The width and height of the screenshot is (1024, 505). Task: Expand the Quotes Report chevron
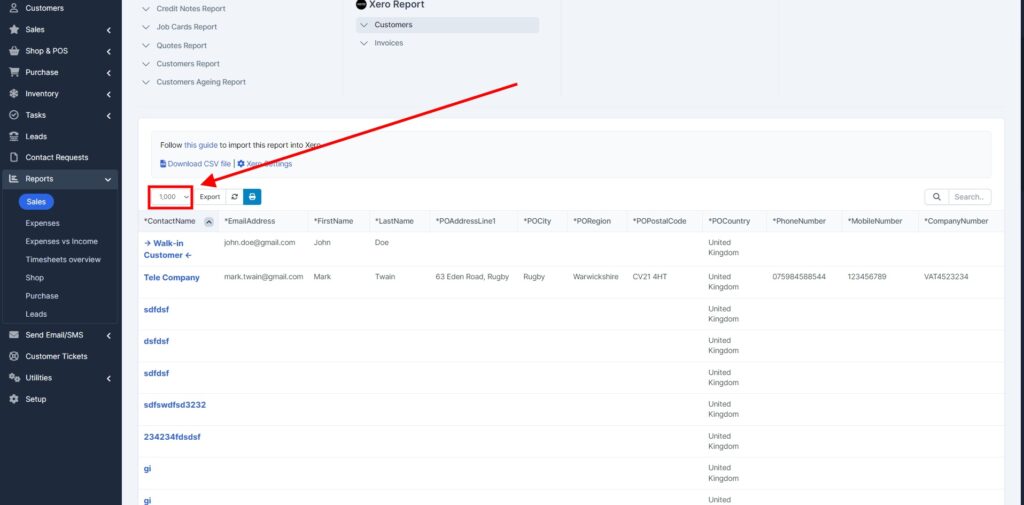coord(146,46)
